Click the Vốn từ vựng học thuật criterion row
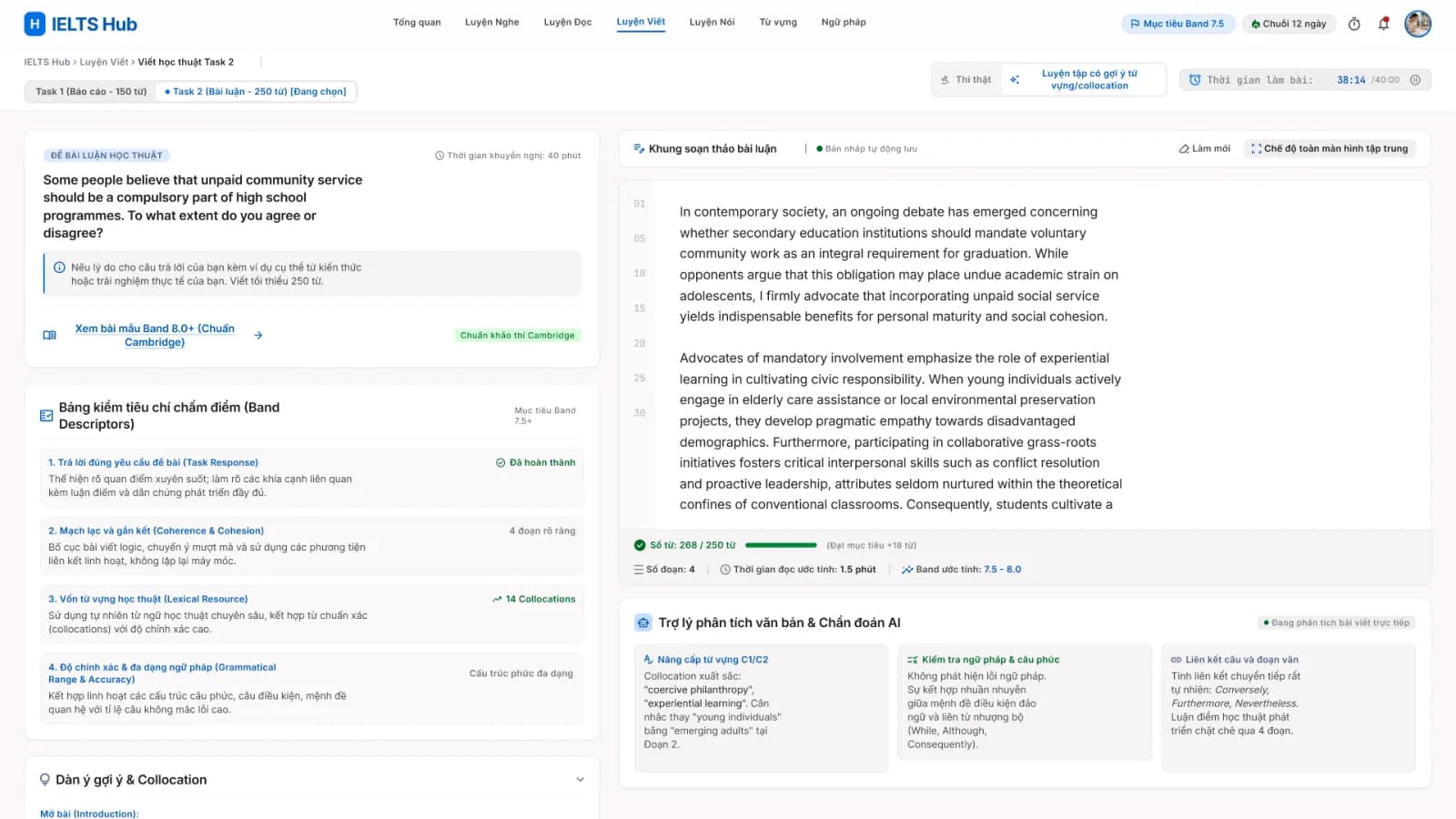1456x819 pixels. (311, 614)
